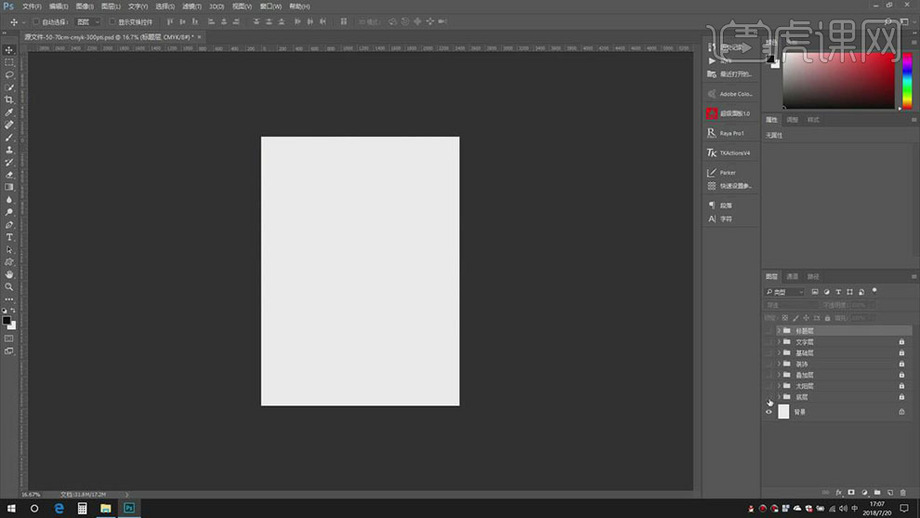The image size is (920, 518).
Task: Select the Zoom tool in the toolbox
Action: point(9,287)
